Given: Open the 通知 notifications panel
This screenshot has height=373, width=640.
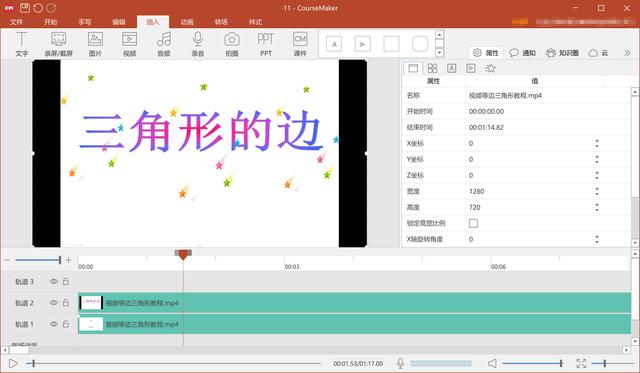Looking at the screenshot, I should click(522, 53).
